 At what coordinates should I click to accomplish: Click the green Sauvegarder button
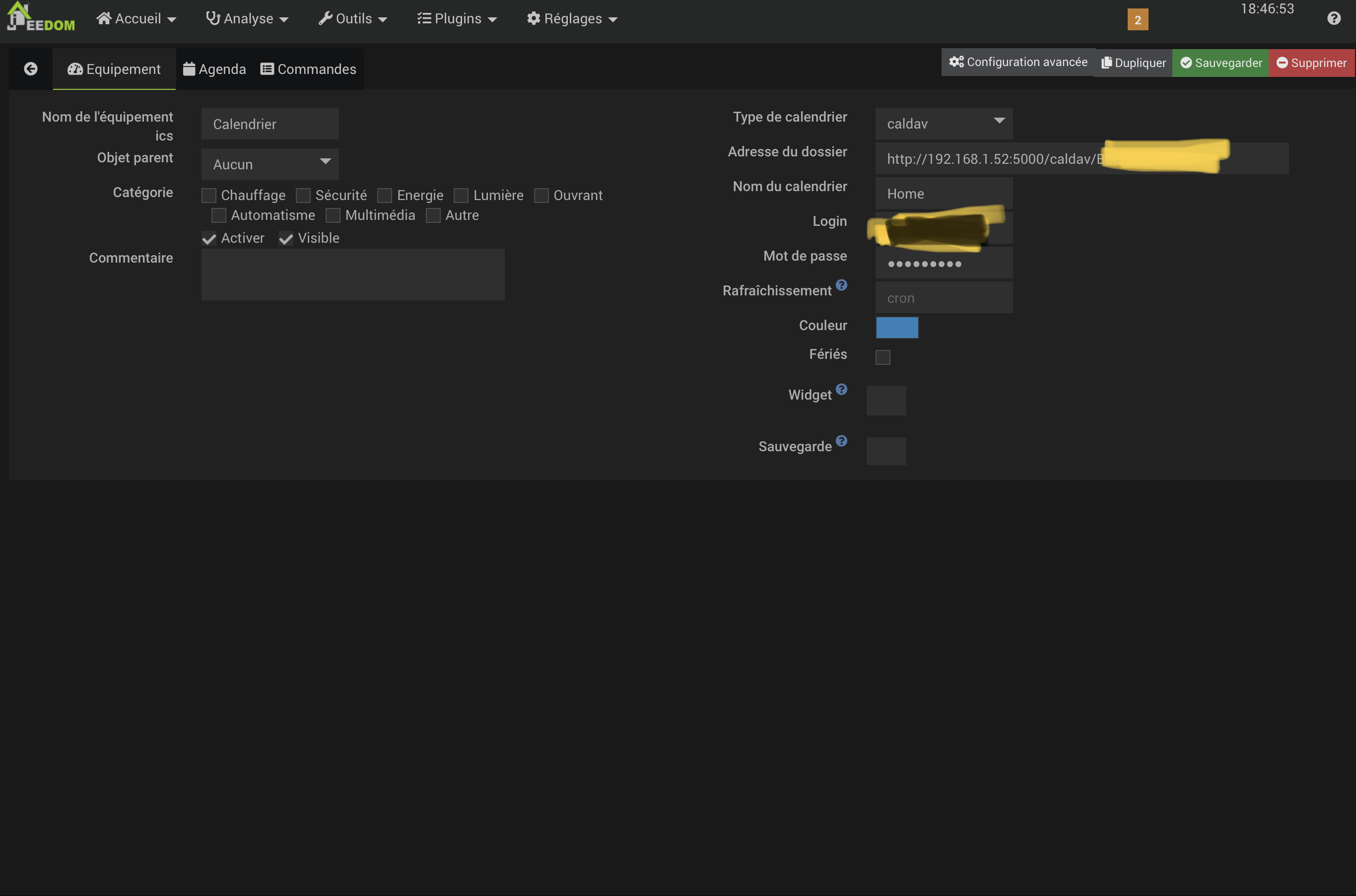tap(1220, 63)
